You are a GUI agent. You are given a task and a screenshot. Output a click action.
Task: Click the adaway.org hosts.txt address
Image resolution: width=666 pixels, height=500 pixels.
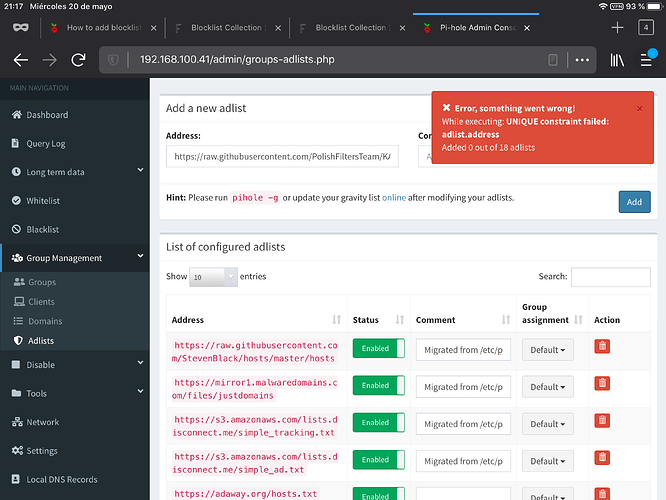245,494
